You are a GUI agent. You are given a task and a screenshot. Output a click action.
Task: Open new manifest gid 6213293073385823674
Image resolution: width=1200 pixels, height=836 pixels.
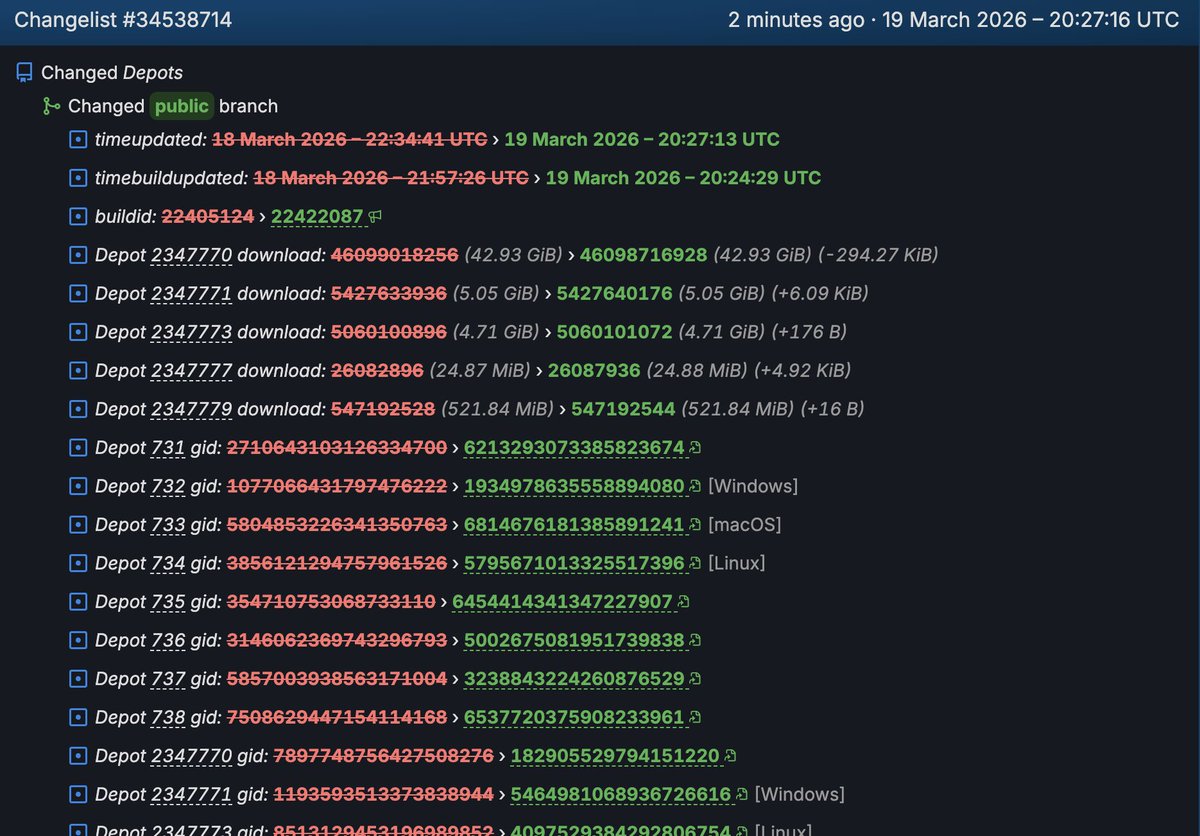click(x=574, y=447)
